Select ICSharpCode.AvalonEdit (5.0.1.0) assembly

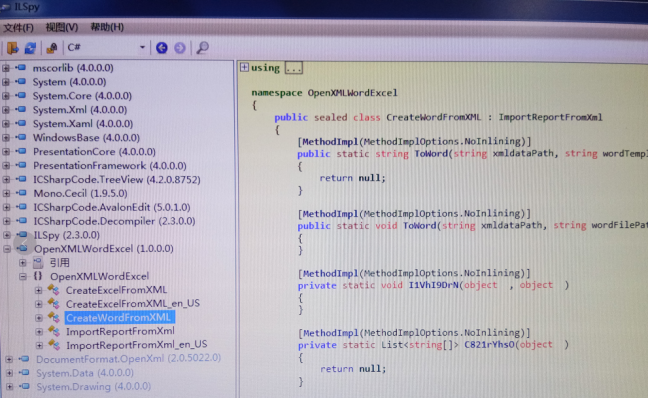tap(112, 207)
